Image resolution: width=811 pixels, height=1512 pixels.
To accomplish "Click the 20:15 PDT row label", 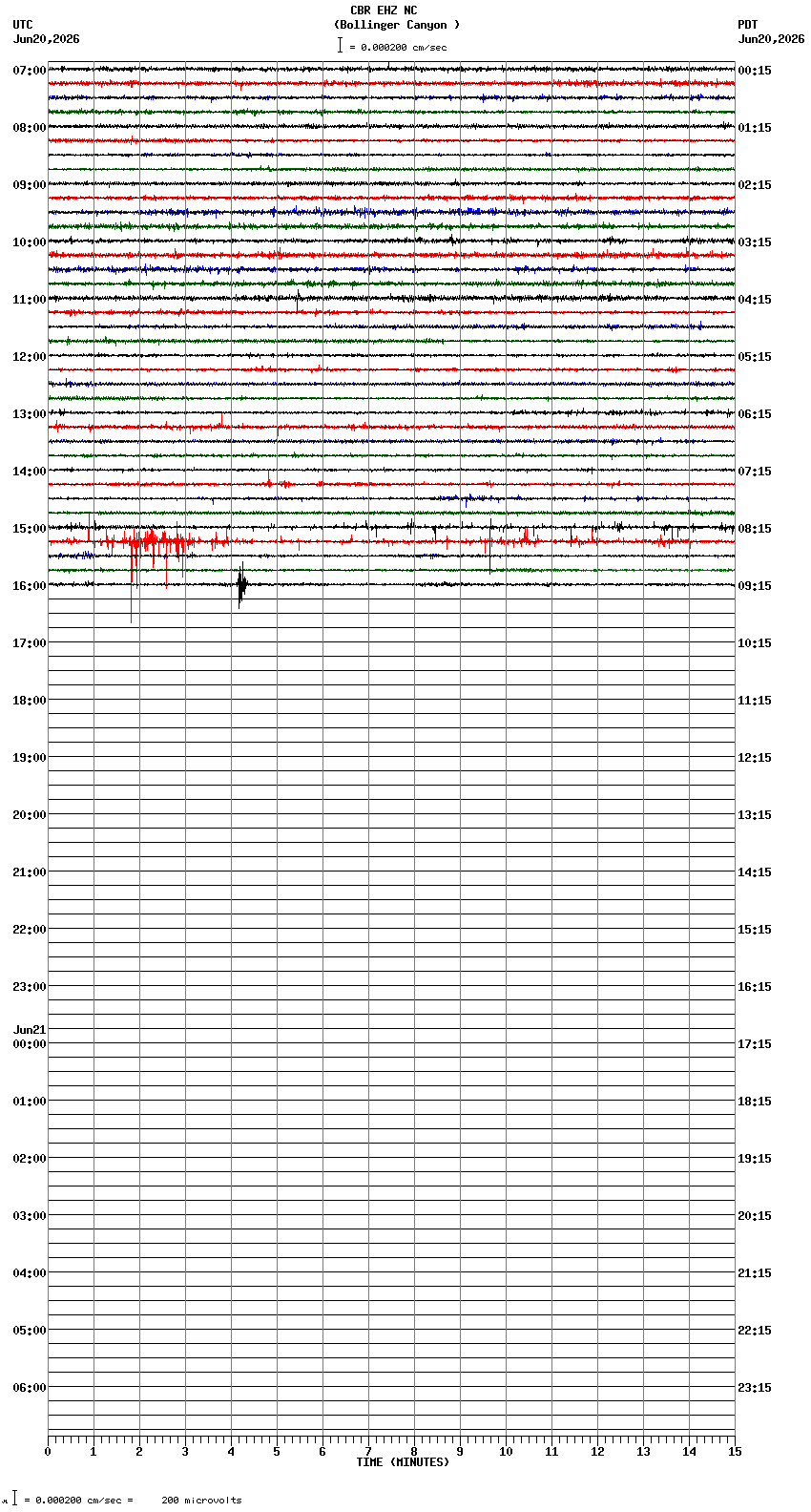I will (755, 1216).
